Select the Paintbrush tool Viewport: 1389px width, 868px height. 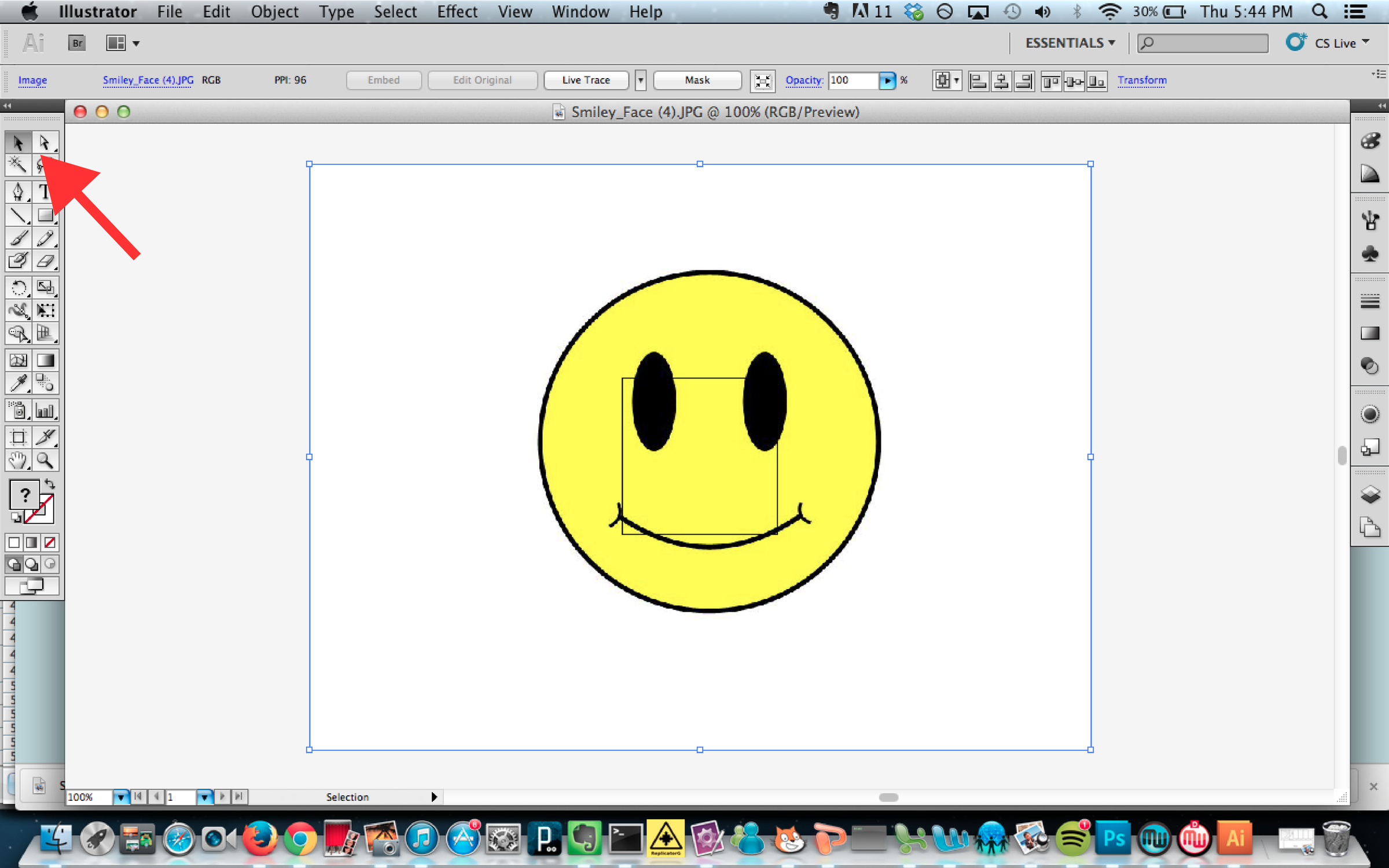(18, 238)
